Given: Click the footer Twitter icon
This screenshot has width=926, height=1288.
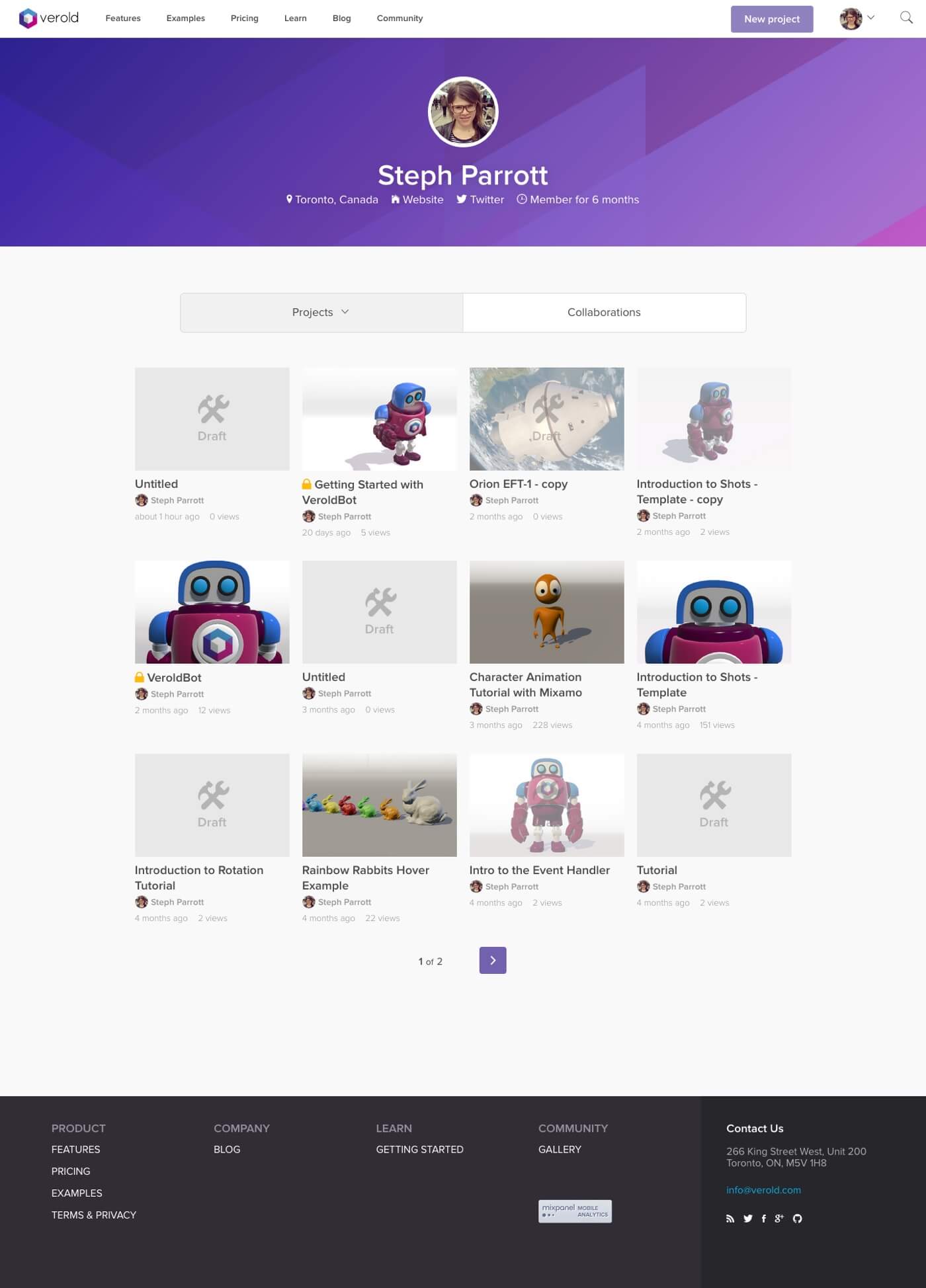Looking at the screenshot, I should click(748, 1219).
